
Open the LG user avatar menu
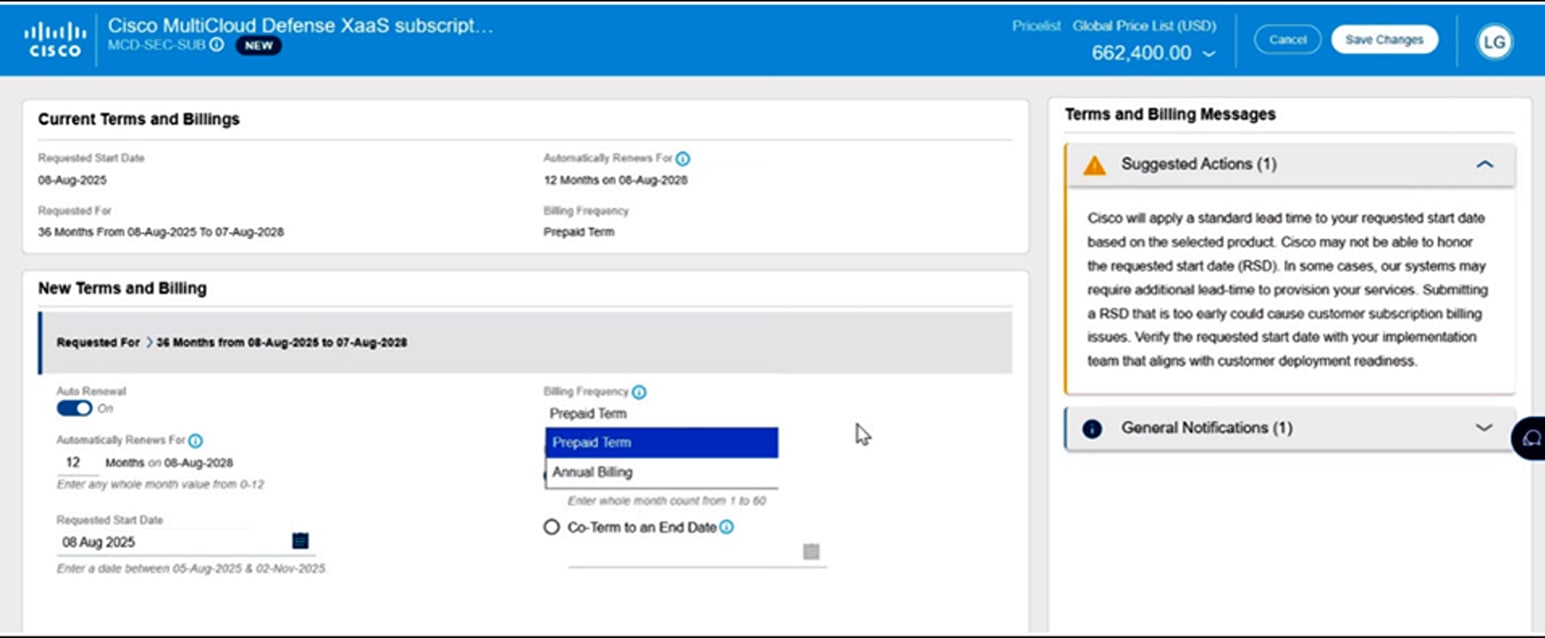tap(1494, 41)
